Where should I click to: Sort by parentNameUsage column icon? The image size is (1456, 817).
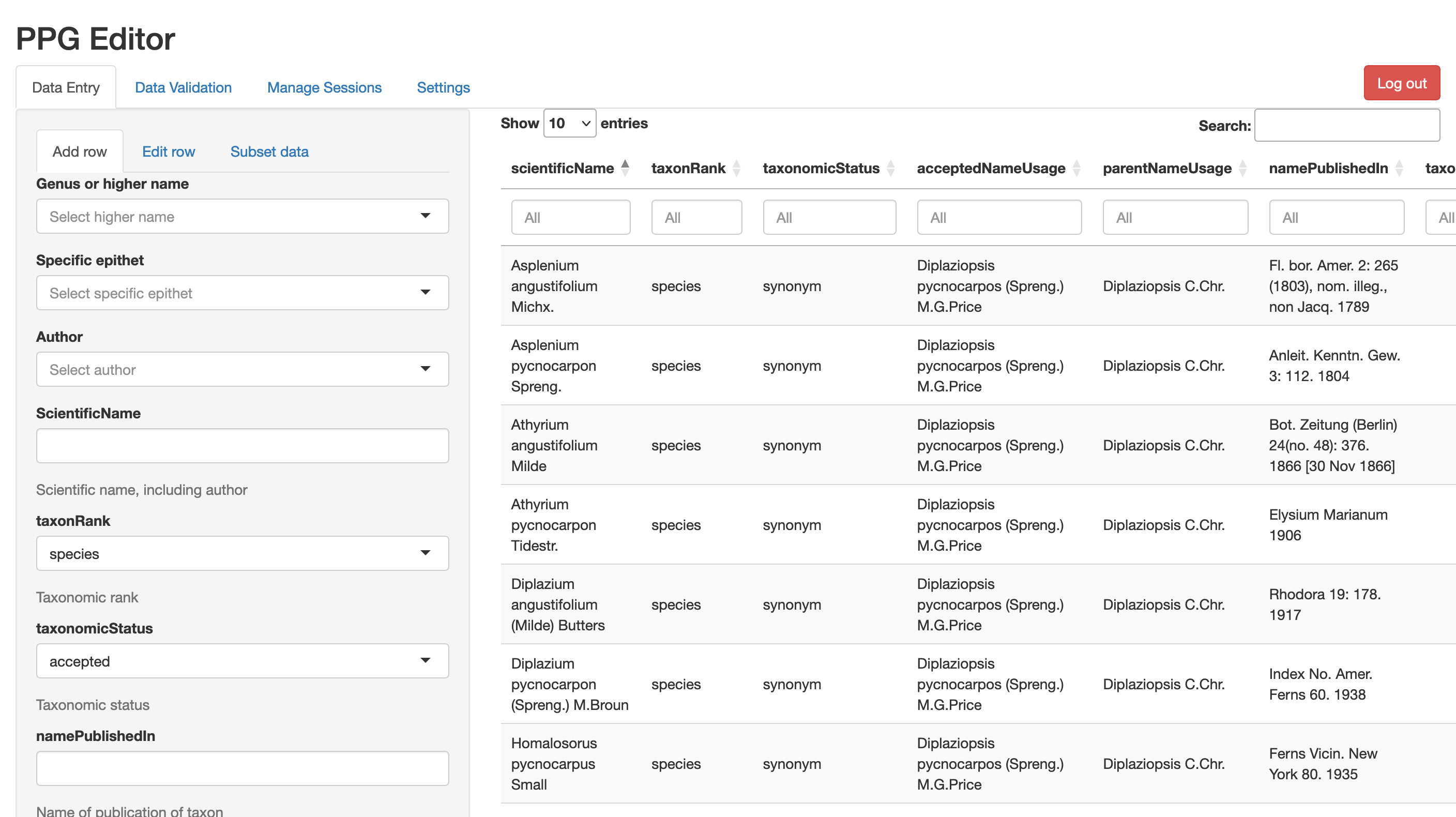coord(1242,168)
